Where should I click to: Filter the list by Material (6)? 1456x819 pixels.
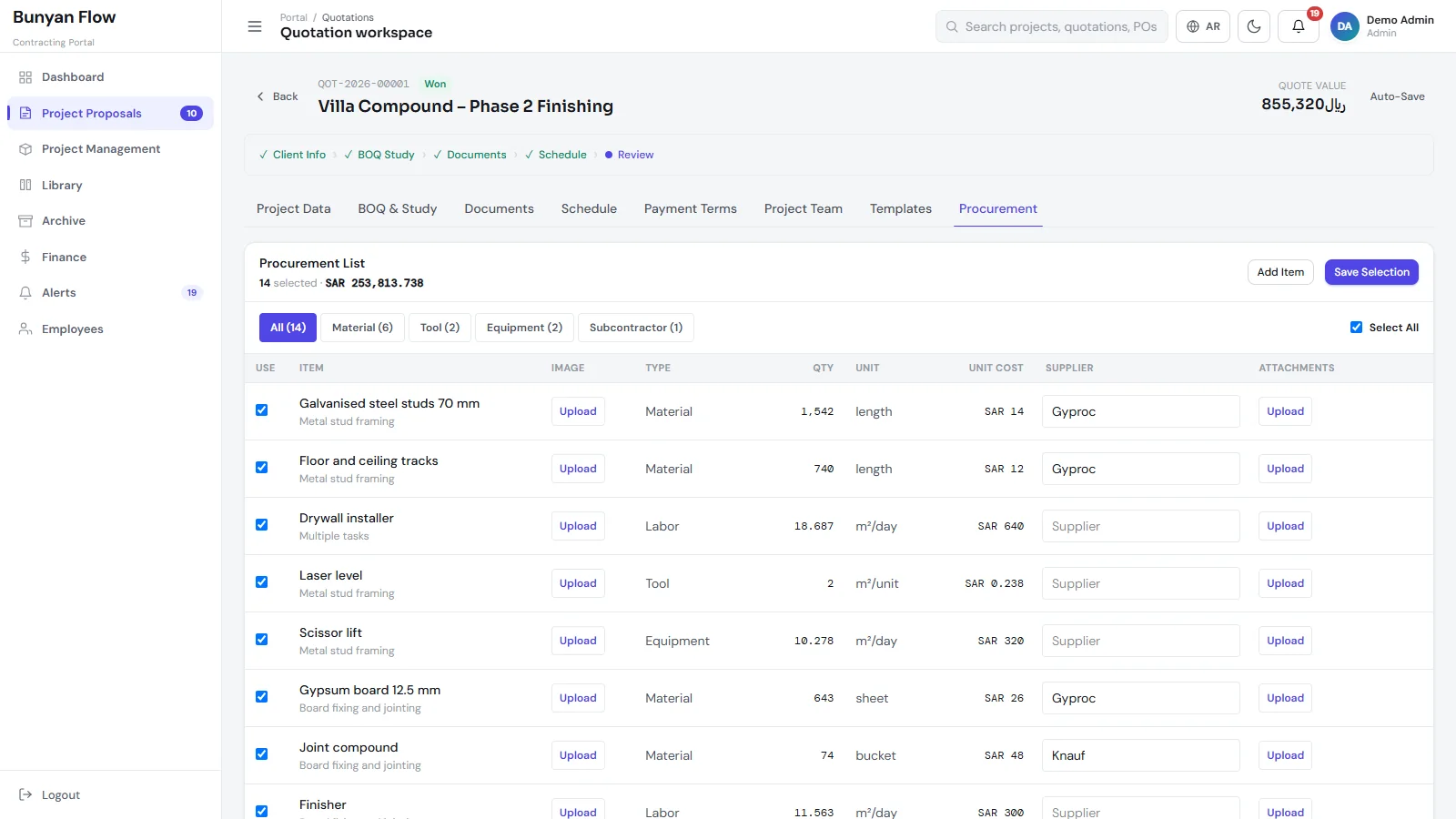point(362,328)
